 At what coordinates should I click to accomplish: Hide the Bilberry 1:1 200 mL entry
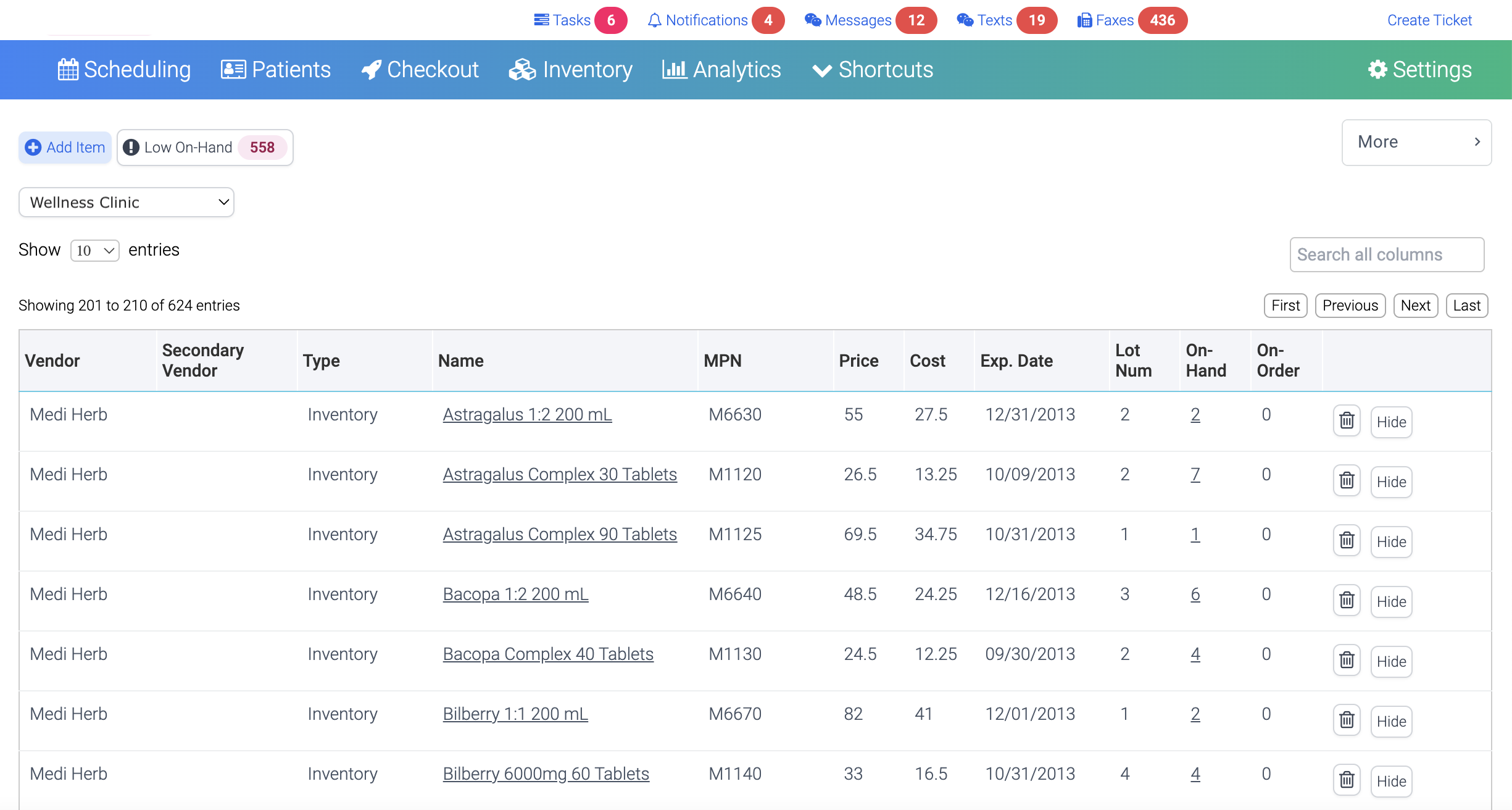(1392, 720)
